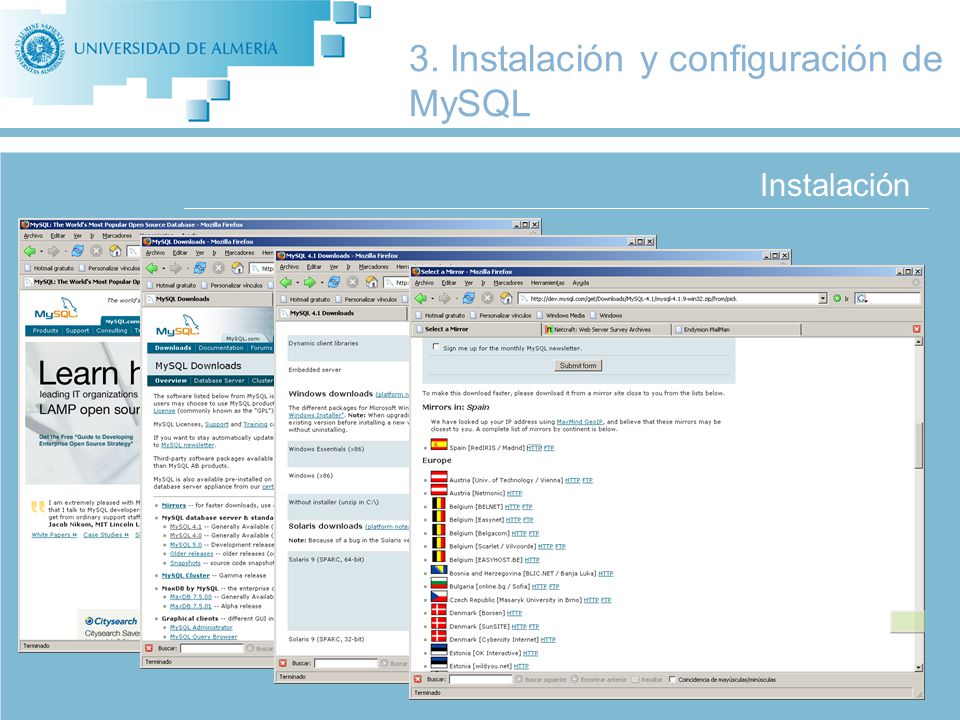Click HTTP link for Belgium BELNET mirror
The height and width of the screenshot is (720, 960).
coord(512,507)
